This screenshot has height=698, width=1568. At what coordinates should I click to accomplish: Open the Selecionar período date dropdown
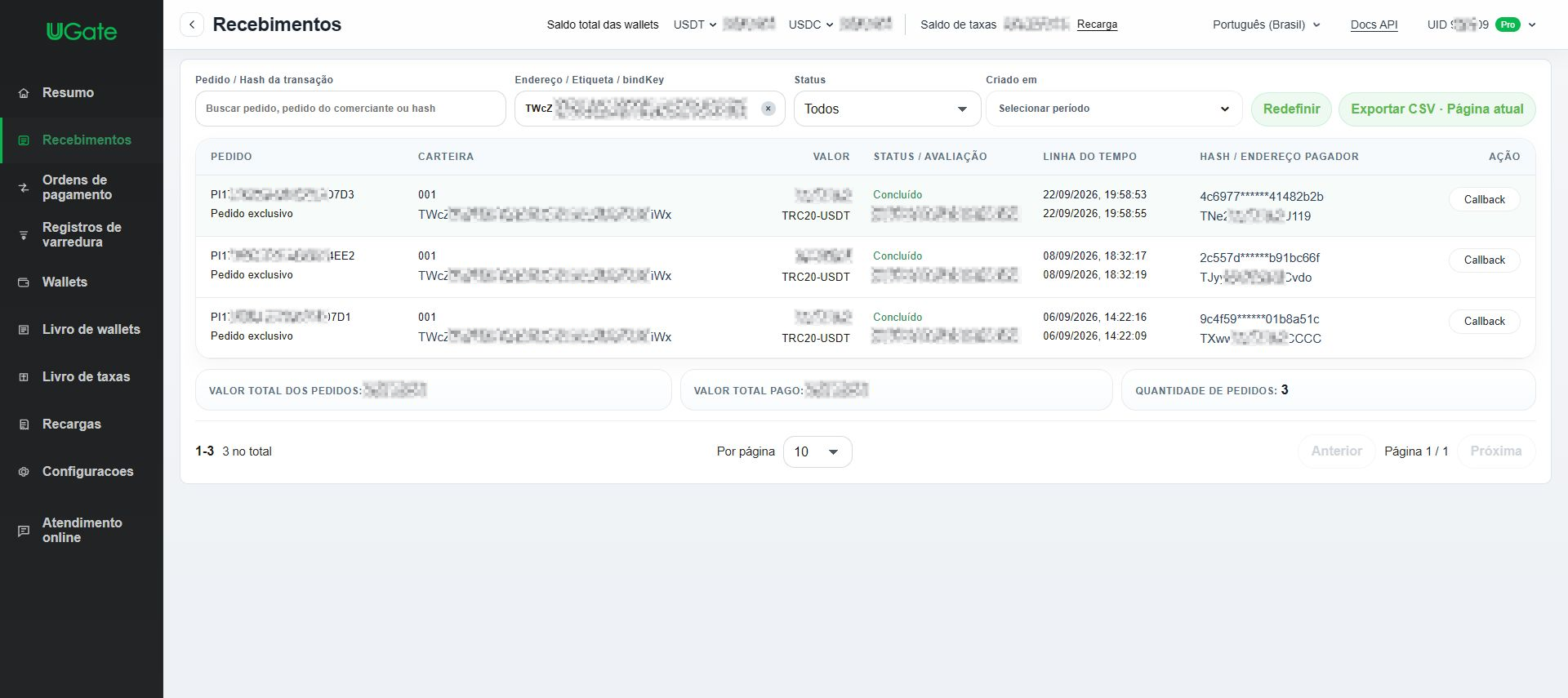pyautogui.click(x=1114, y=109)
